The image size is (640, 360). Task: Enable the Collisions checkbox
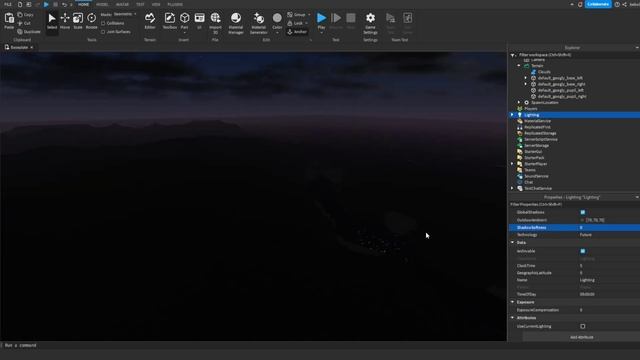point(103,23)
